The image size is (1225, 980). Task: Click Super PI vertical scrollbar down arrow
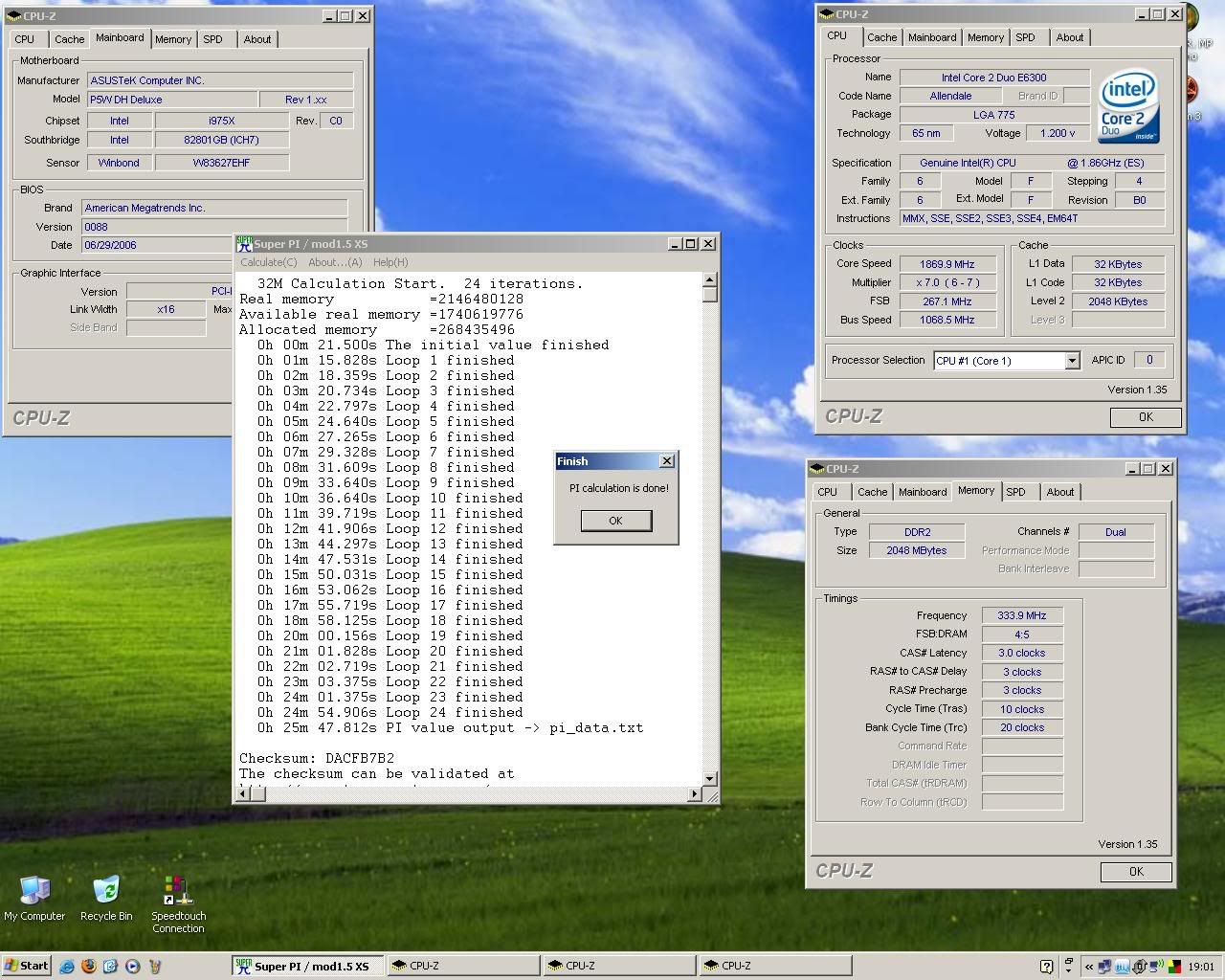pos(709,778)
